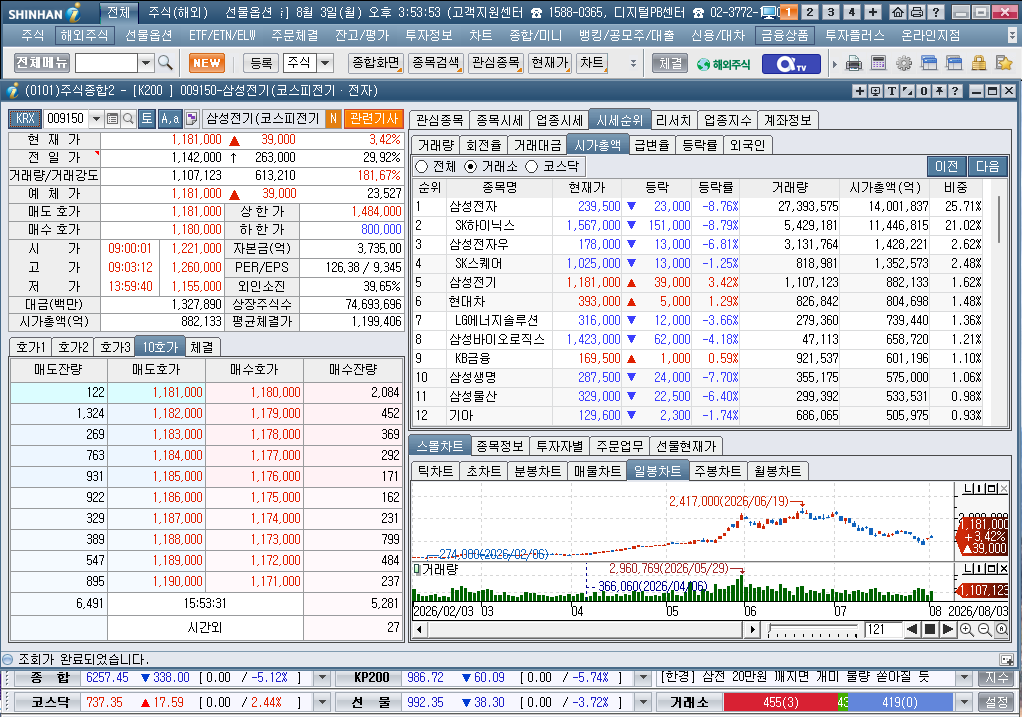
Task: Switch to the 거래량 ranking tab
Action: (435, 145)
